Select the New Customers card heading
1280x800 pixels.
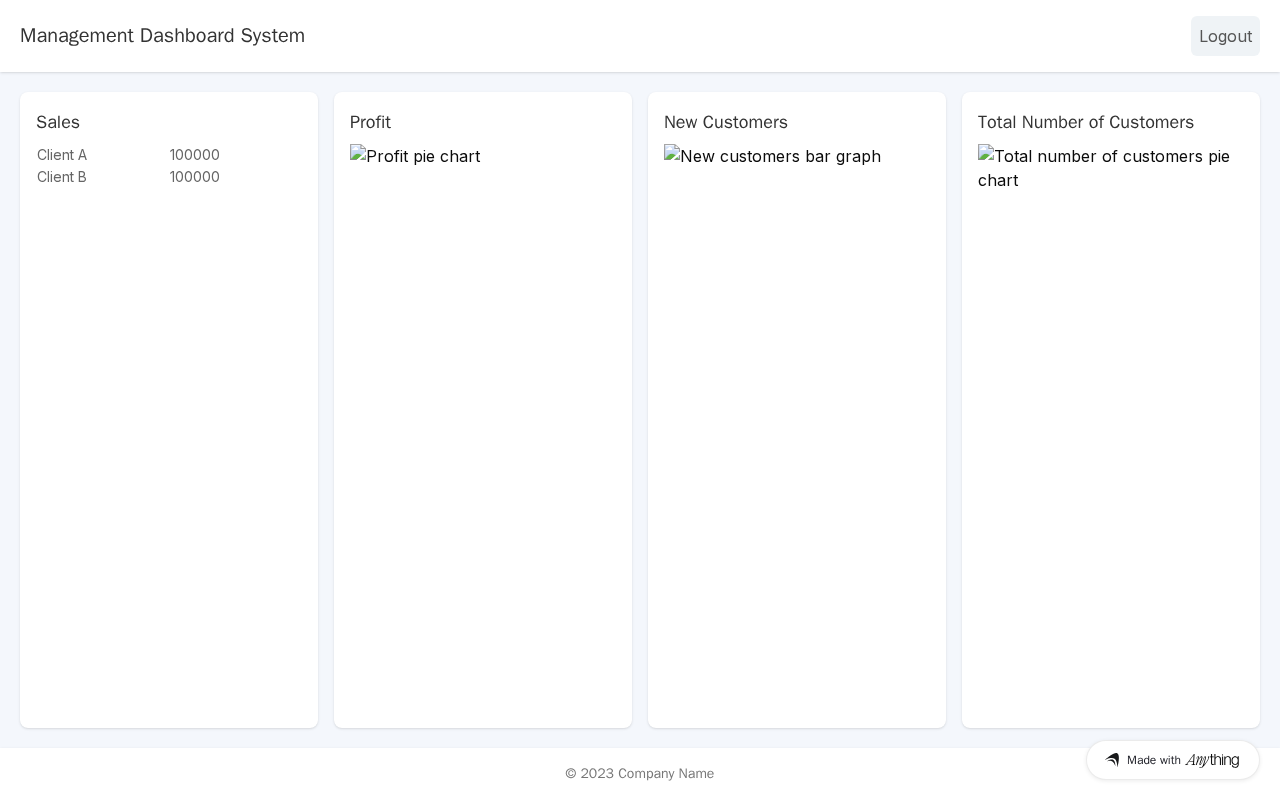point(726,122)
